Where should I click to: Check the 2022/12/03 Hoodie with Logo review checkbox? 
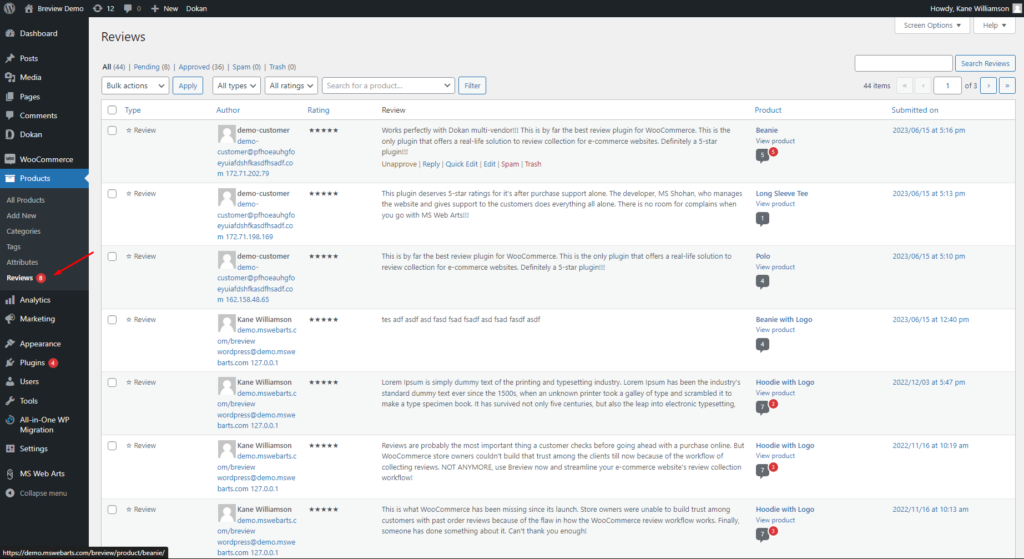(112, 383)
